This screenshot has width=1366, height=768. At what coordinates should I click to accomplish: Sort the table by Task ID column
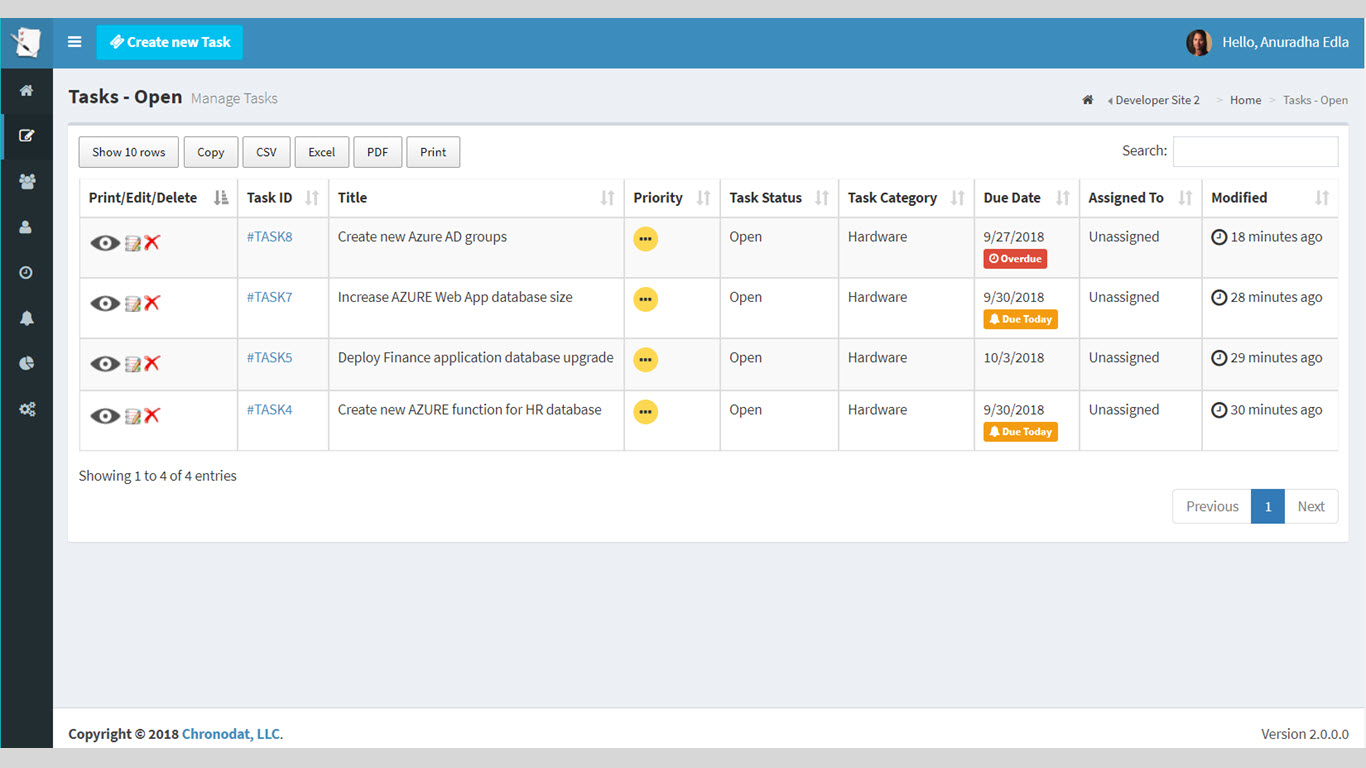[x=283, y=198]
